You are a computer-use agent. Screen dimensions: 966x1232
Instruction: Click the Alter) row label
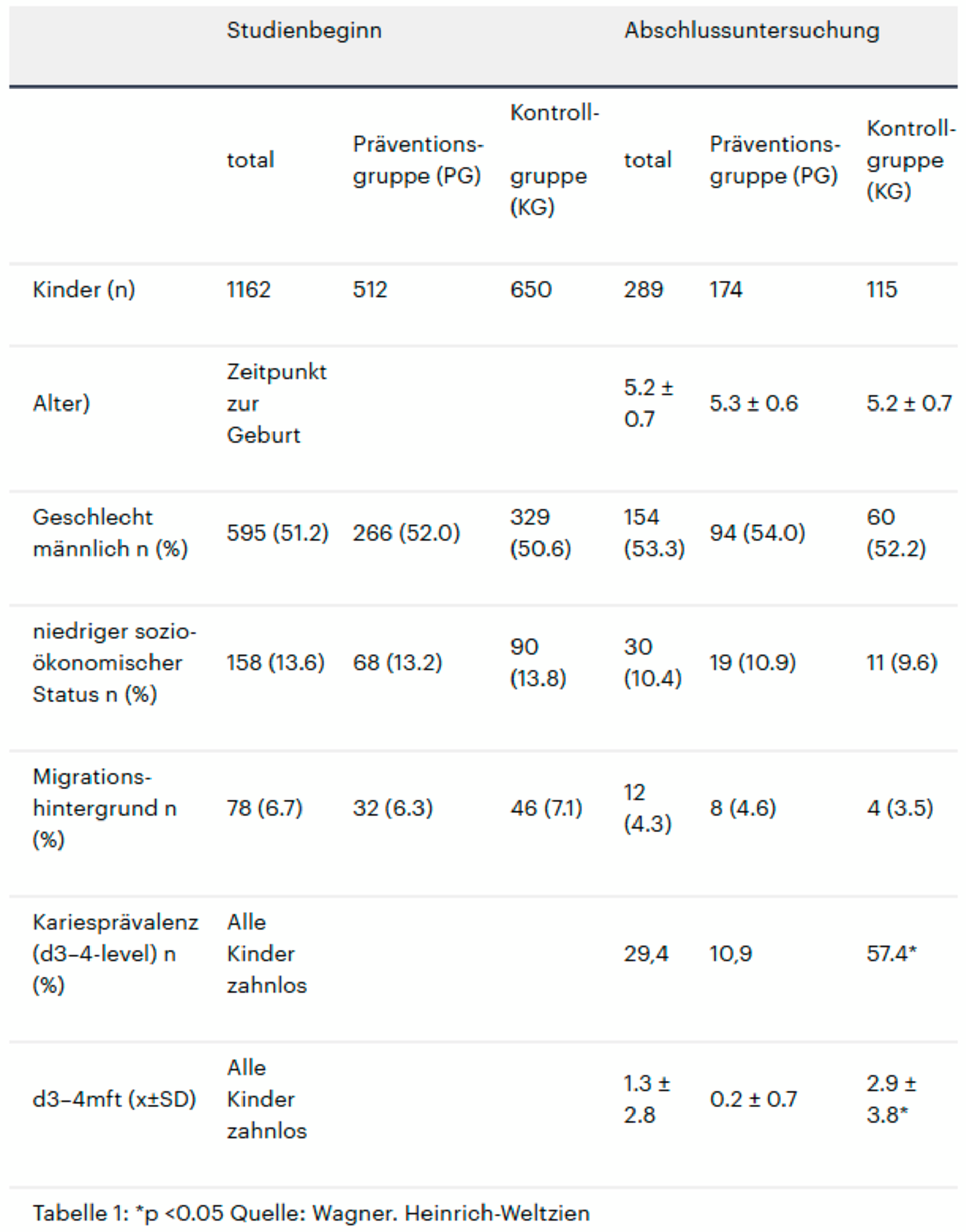pyautogui.click(x=61, y=403)
